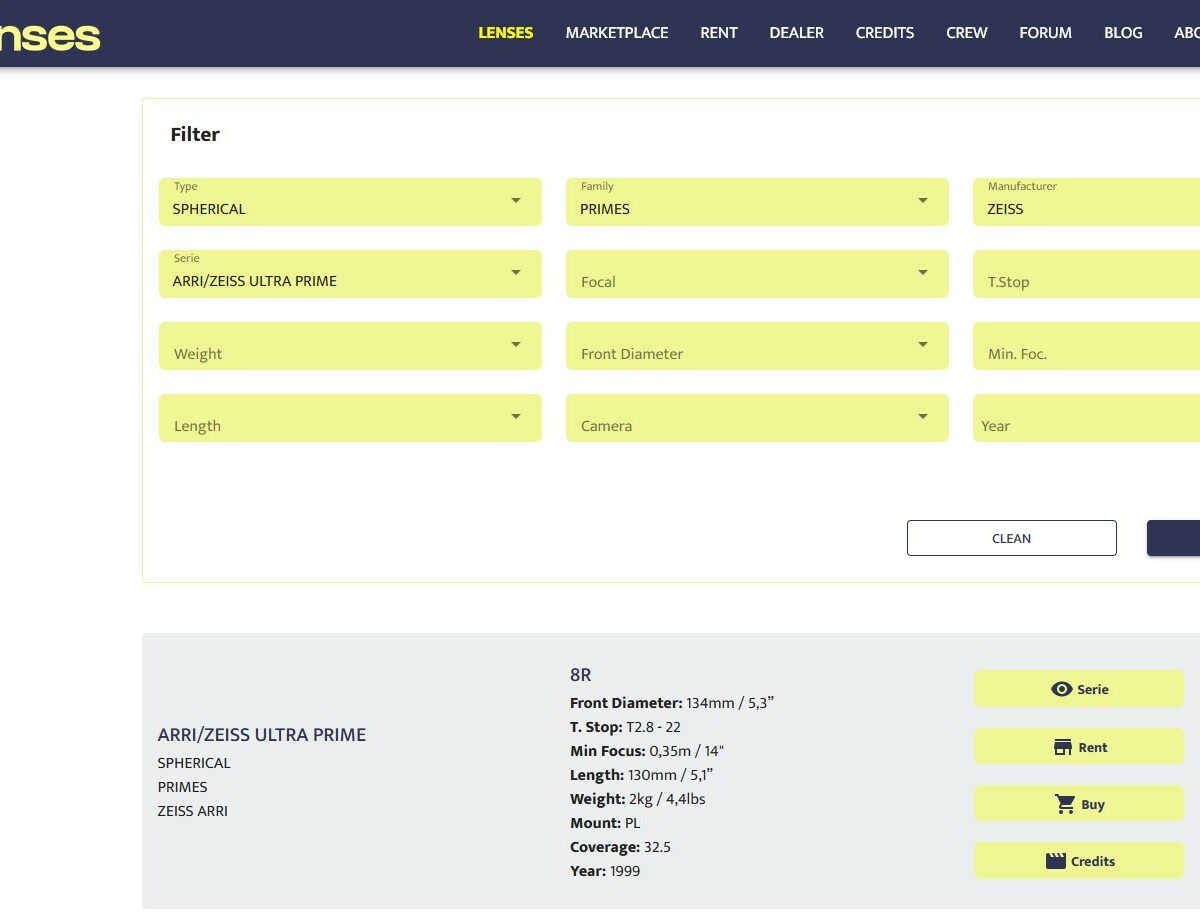Screen dimensions: 1200x918
Task: Click the Year 1999 line
Action: pyautogui.click(x=605, y=871)
